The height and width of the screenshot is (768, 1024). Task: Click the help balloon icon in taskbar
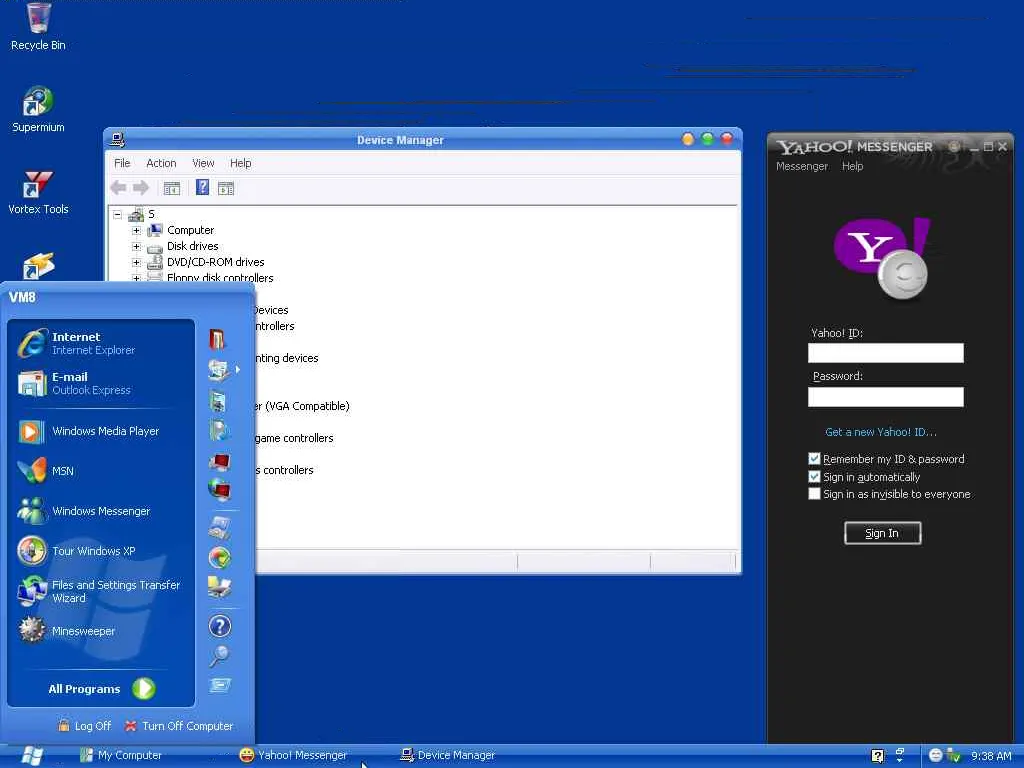(x=878, y=756)
